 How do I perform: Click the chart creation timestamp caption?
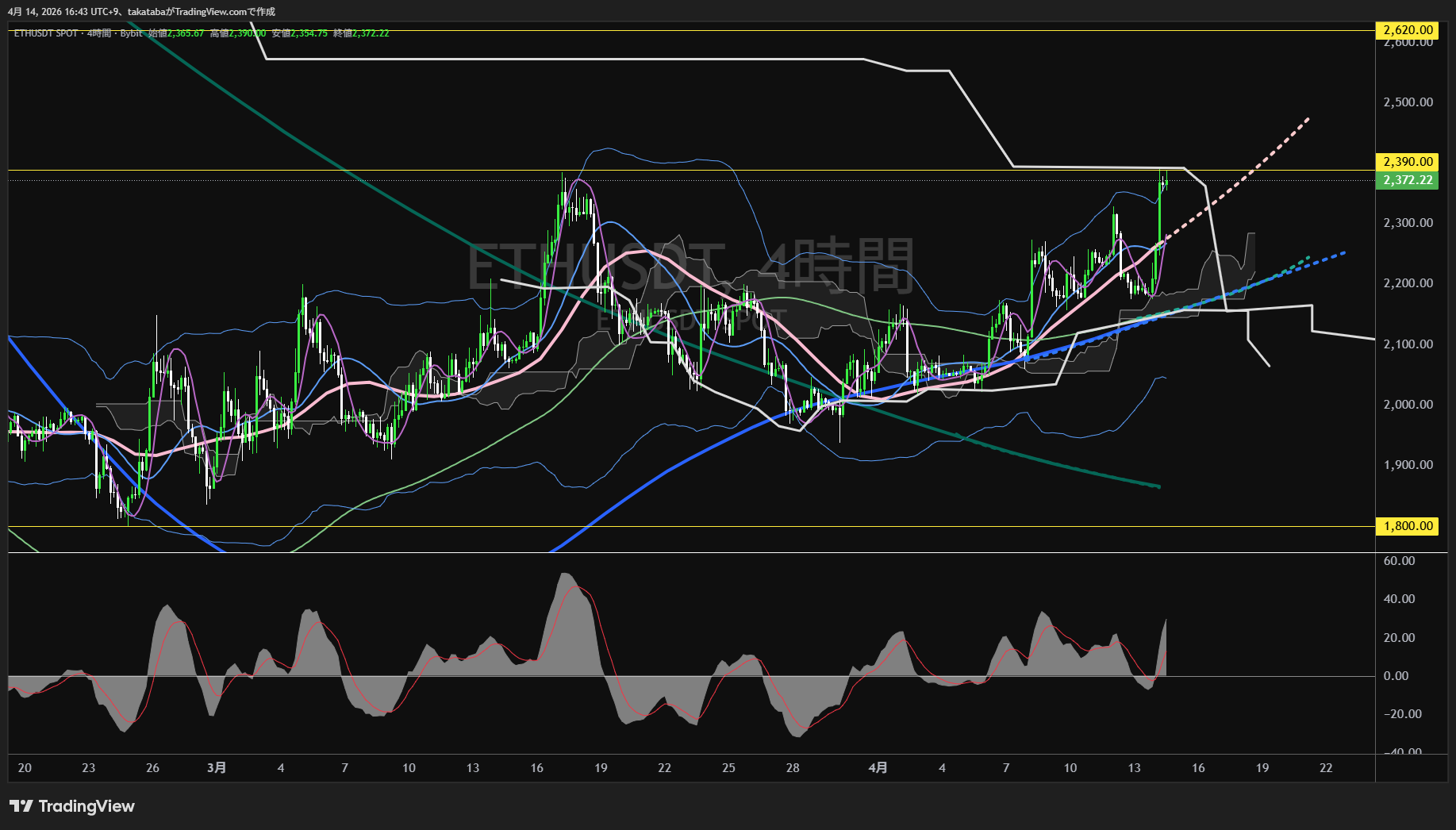click(141, 12)
